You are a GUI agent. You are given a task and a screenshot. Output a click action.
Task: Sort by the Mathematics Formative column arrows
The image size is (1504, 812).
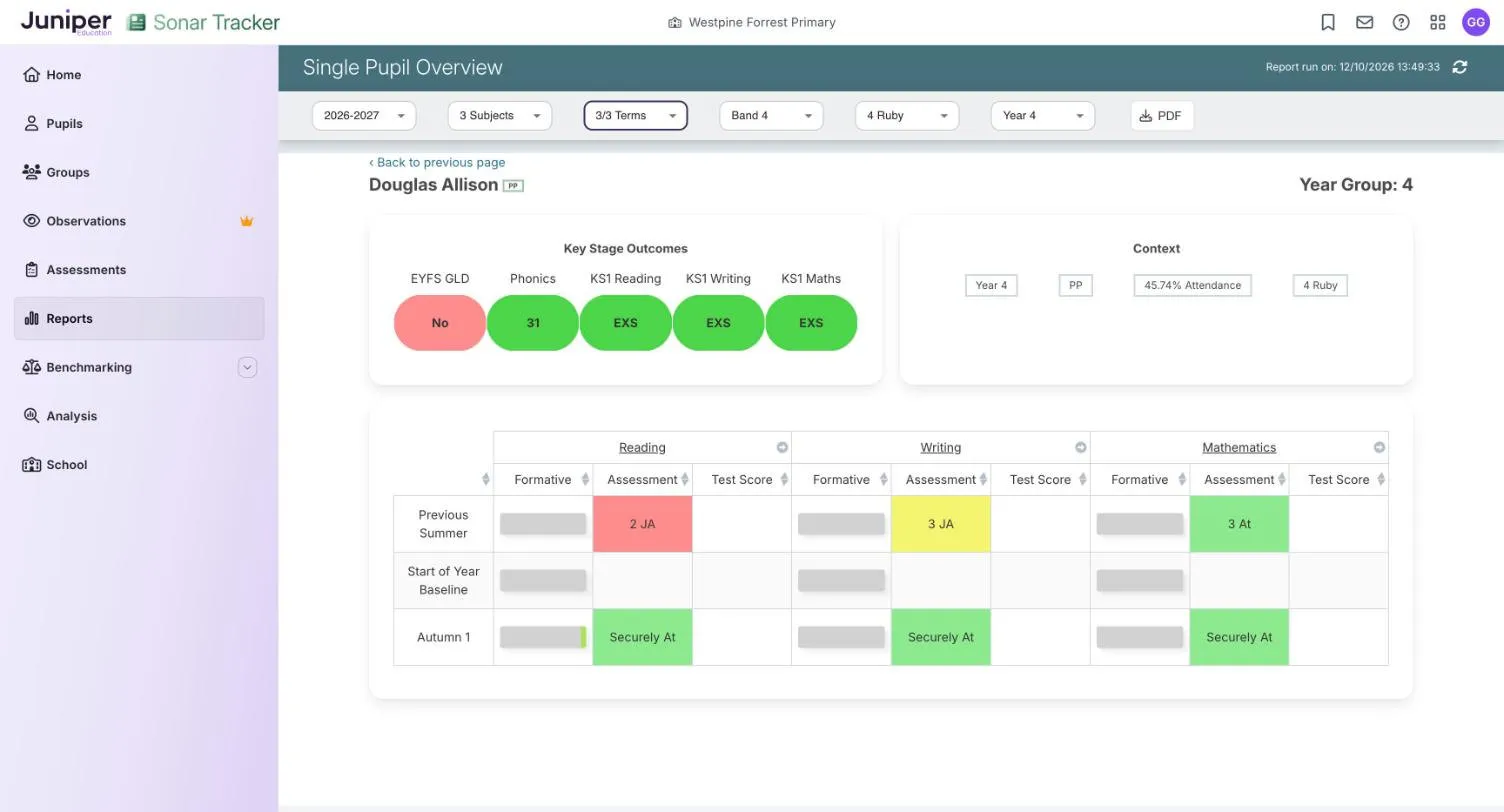coord(1182,480)
